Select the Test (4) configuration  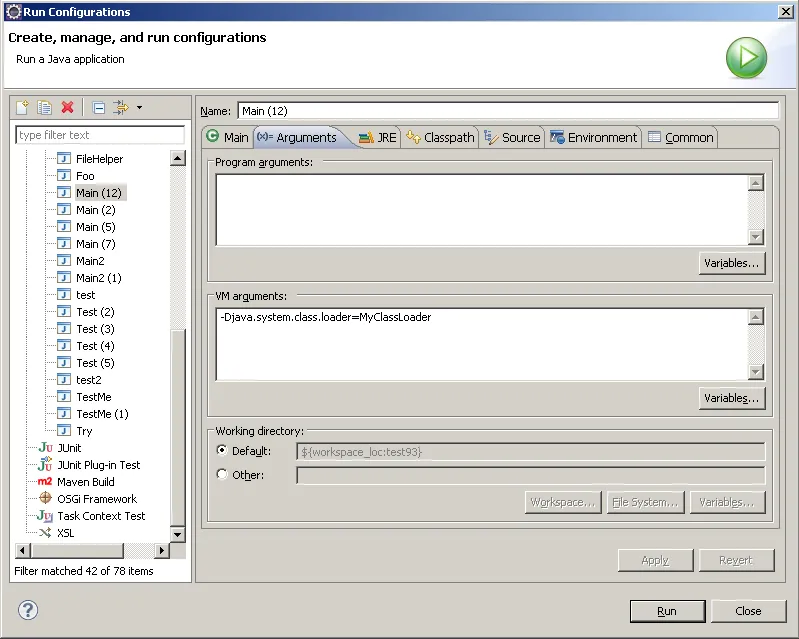[95, 346]
